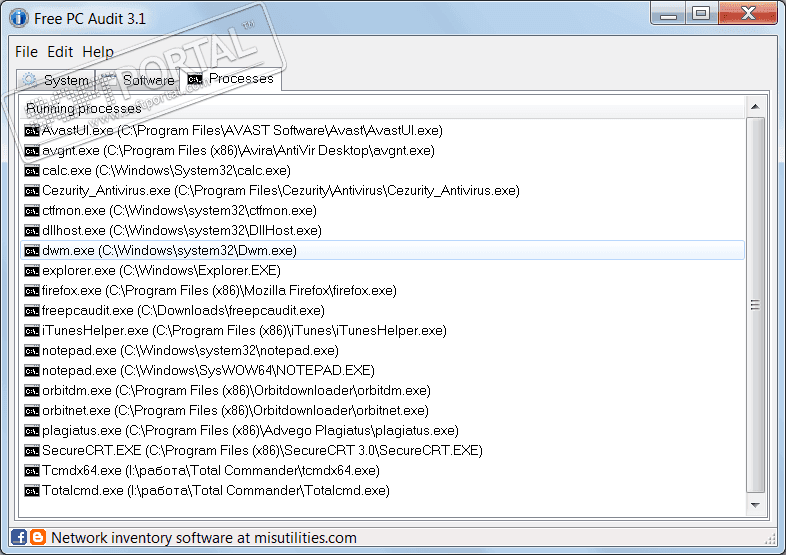Select the orbitnet.exe process row
The height and width of the screenshot is (555, 786).
point(382,411)
